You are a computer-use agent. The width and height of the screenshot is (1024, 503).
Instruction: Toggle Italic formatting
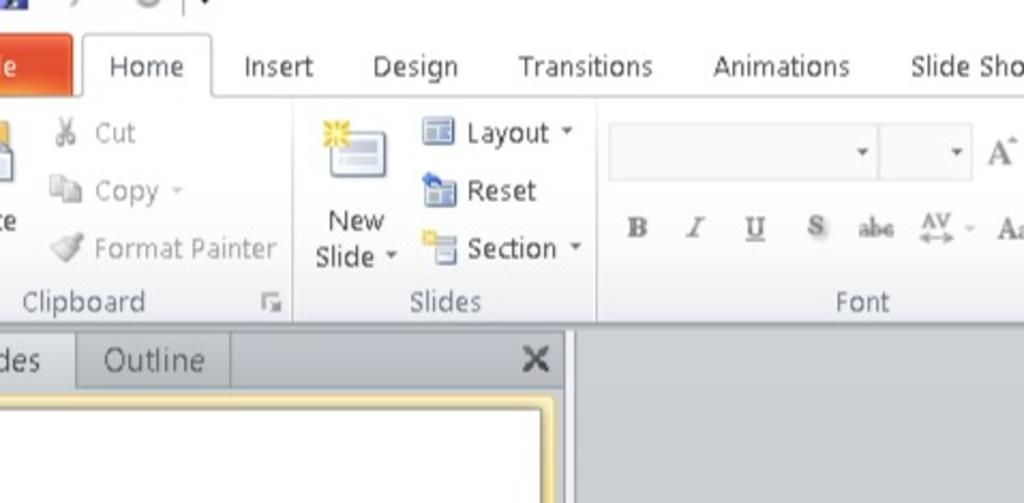695,228
